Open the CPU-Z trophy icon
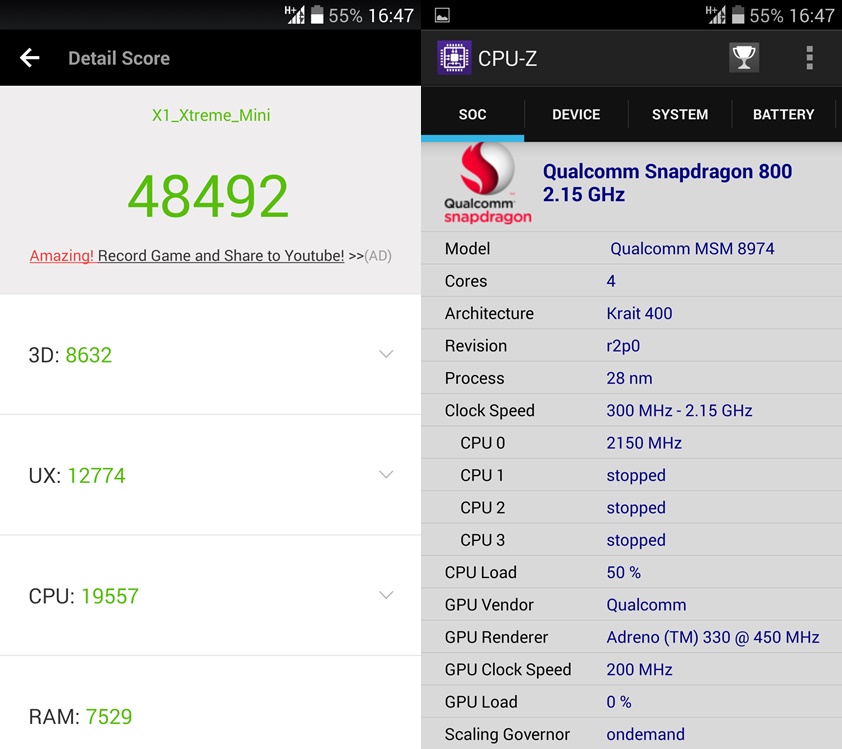842x749 pixels. (x=744, y=57)
